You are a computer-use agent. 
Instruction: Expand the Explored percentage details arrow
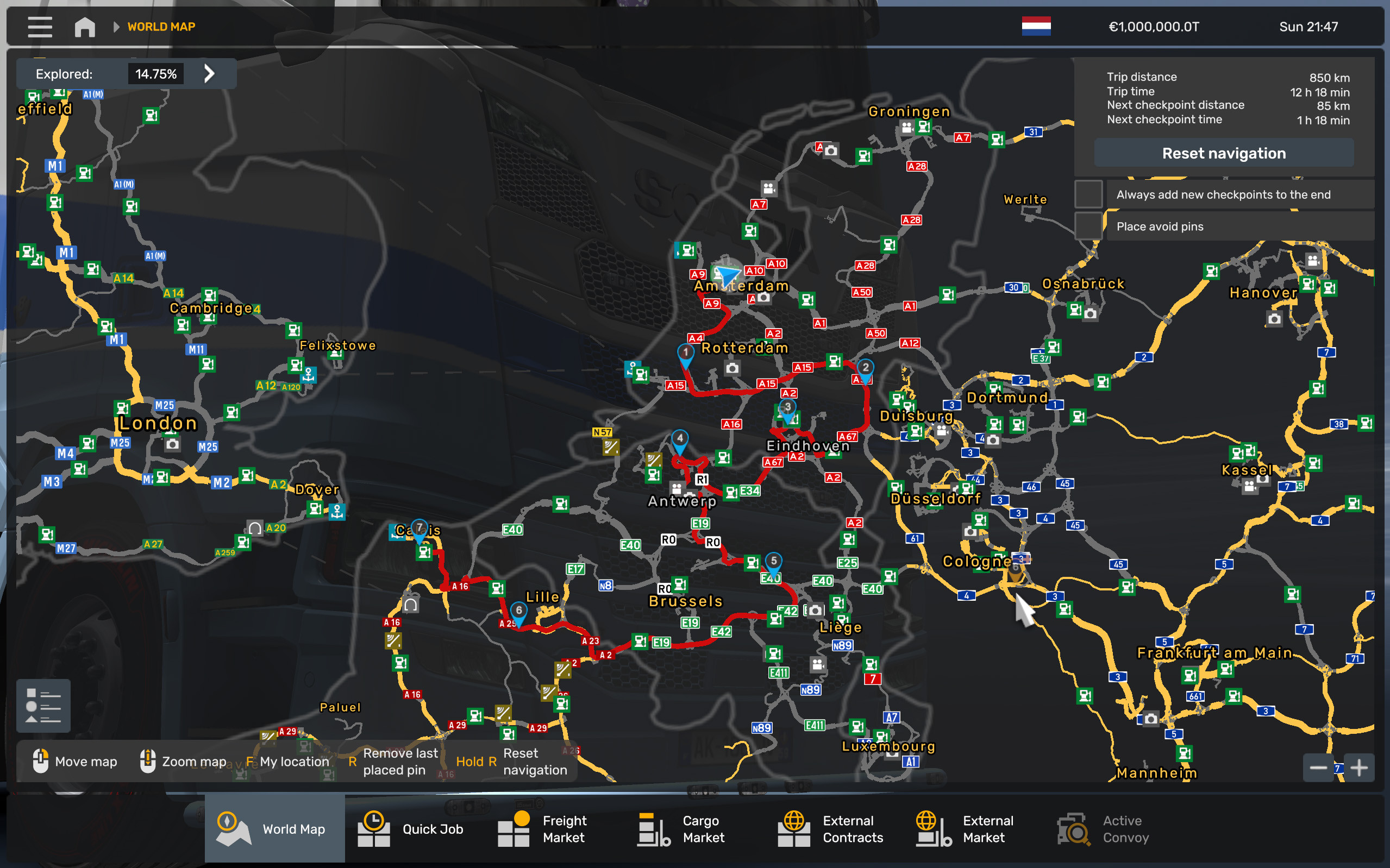(x=210, y=73)
